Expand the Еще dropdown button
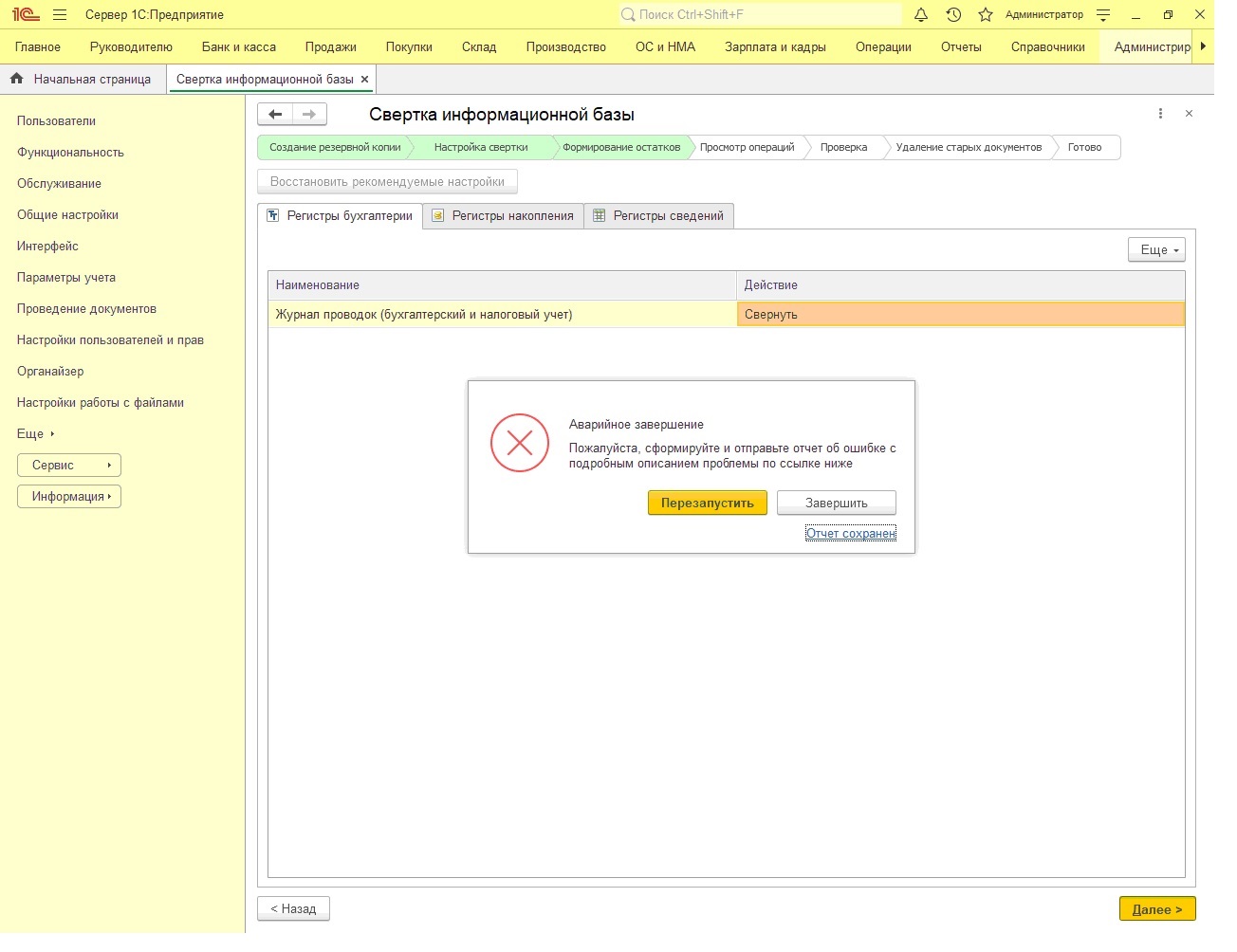This screenshot has width=1237, height=952. (1157, 249)
